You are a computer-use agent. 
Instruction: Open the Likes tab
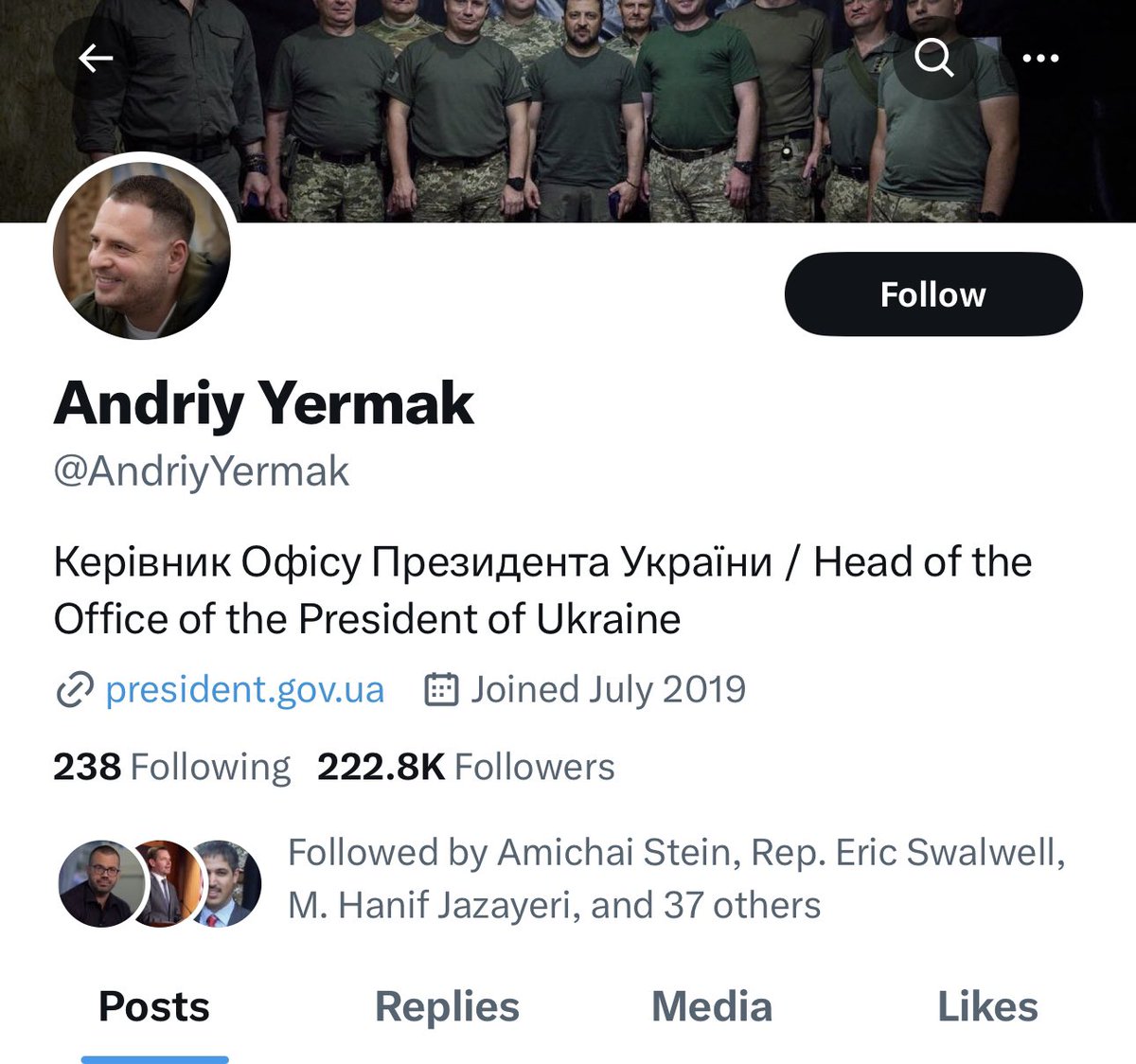point(987,1007)
